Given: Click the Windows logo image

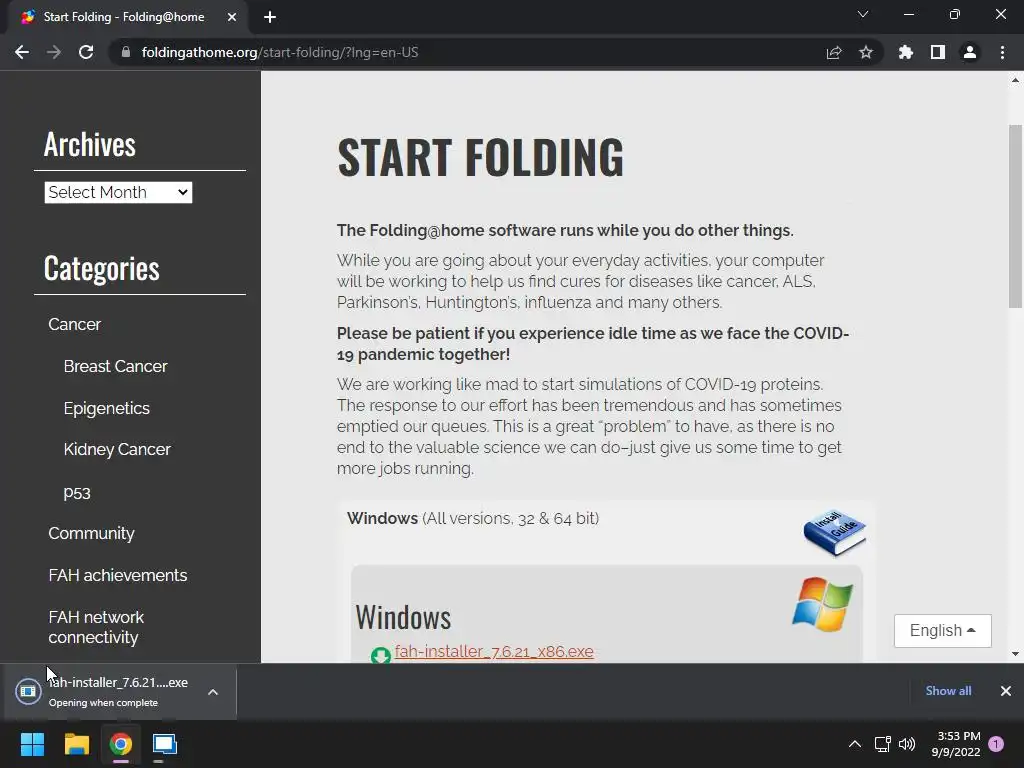Looking at the screenshot, I should coord(822,604).
